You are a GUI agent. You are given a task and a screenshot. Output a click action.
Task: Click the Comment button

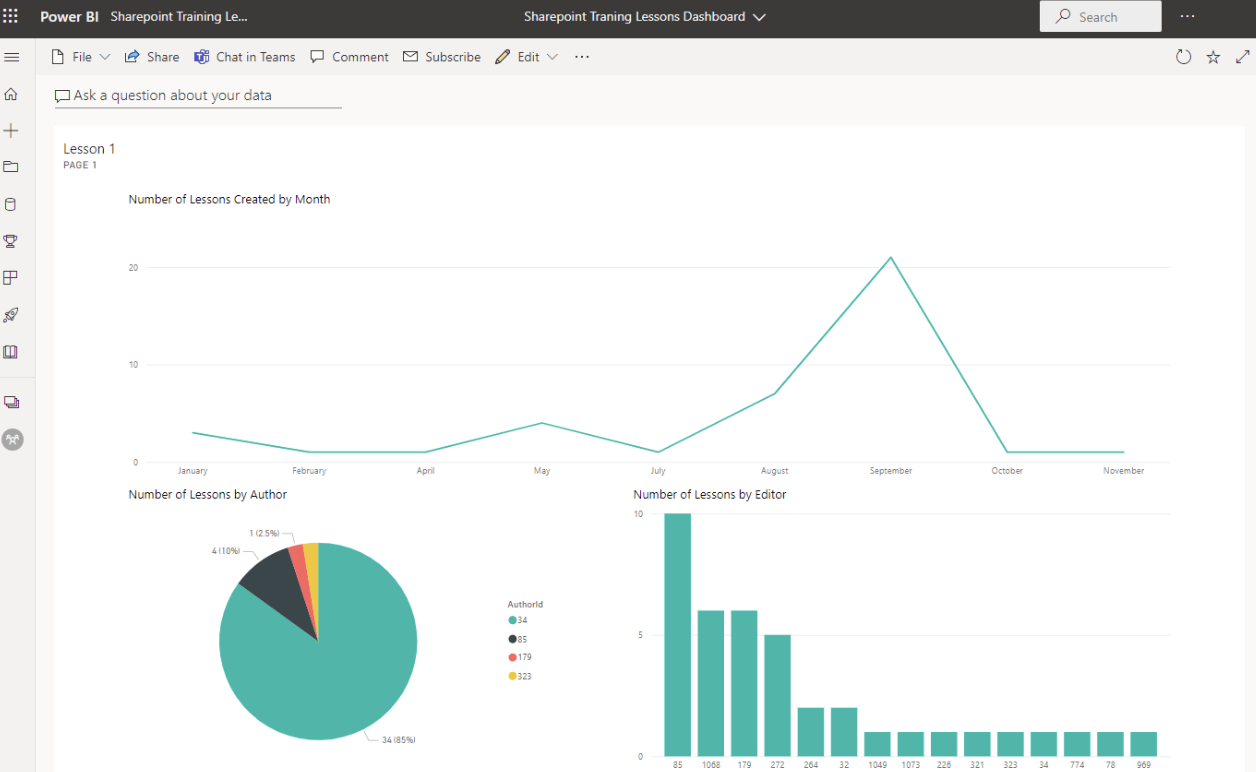click(349, 57)
